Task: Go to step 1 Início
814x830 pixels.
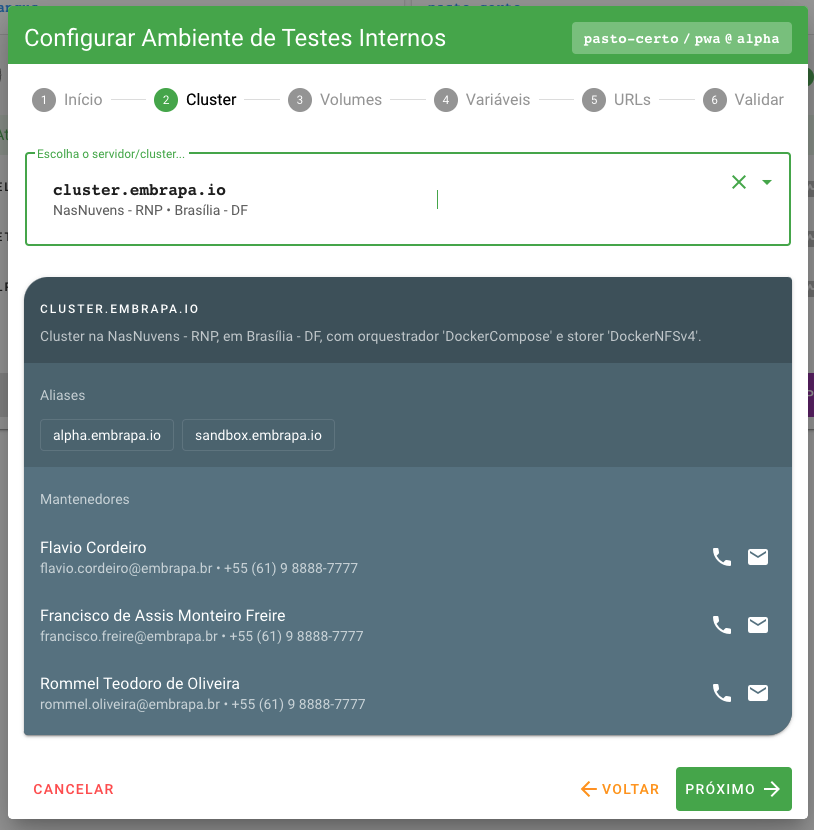Action: 67,100
